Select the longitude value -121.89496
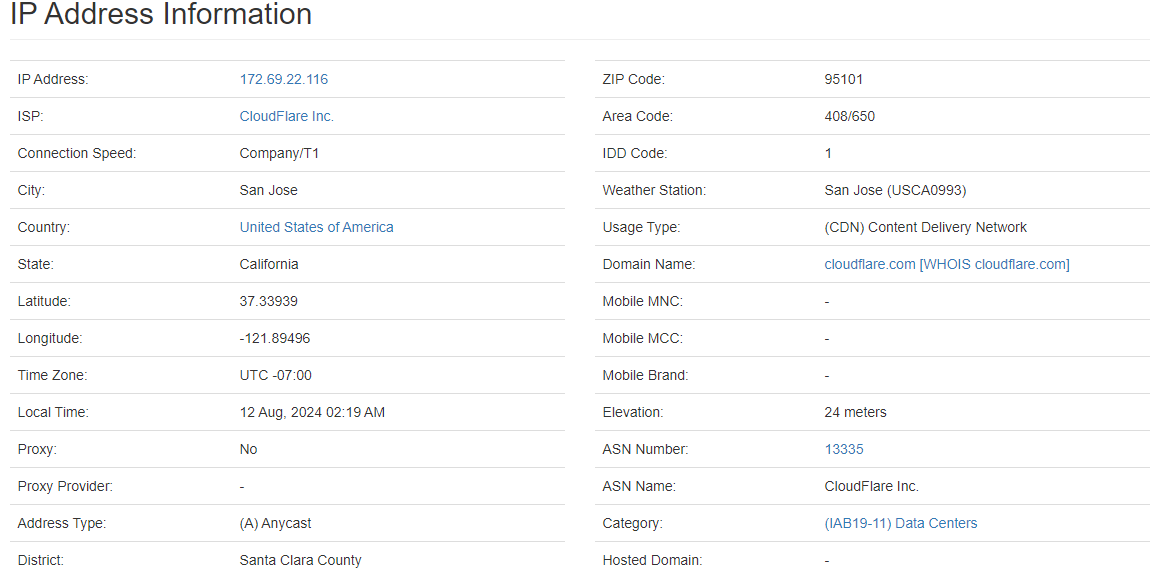Image resolution: width=1163 pixels, height=580 pixels. [x=274, y=339]
